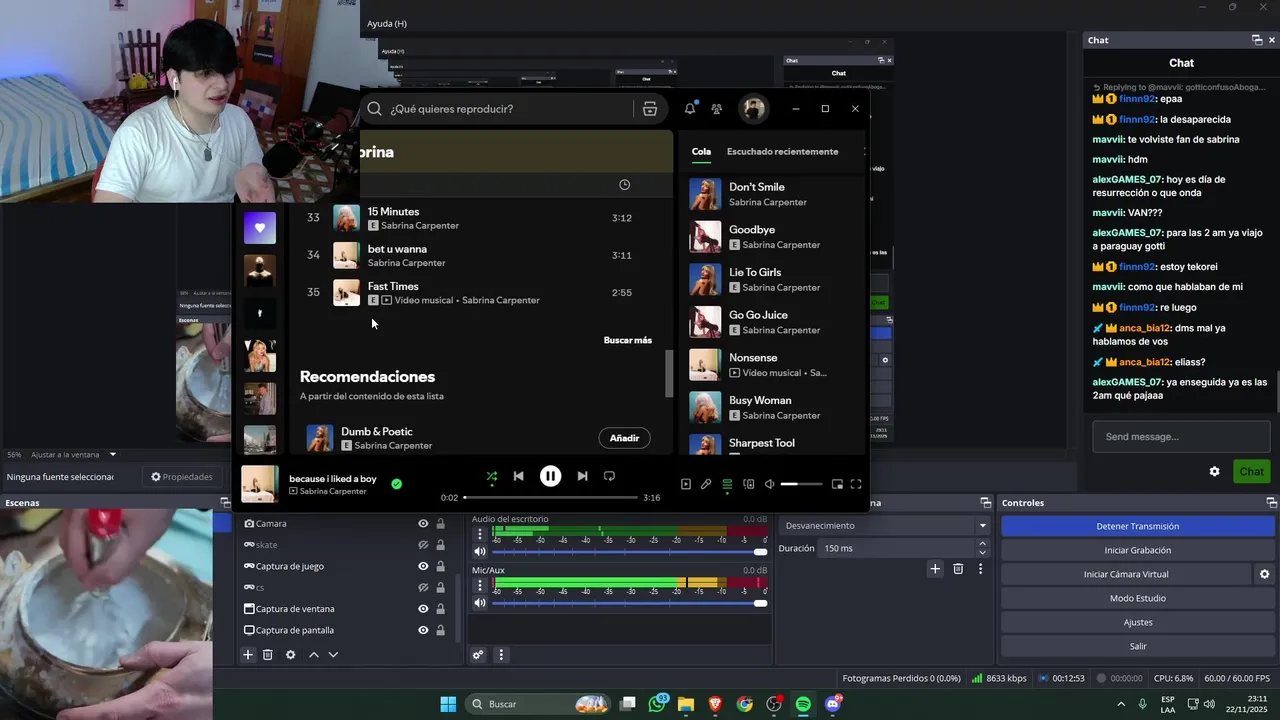Adjust Mic/Aux volume slider
Viewport: 1280px width, 720px height.
pyautogui.click(x=630, y=603)
